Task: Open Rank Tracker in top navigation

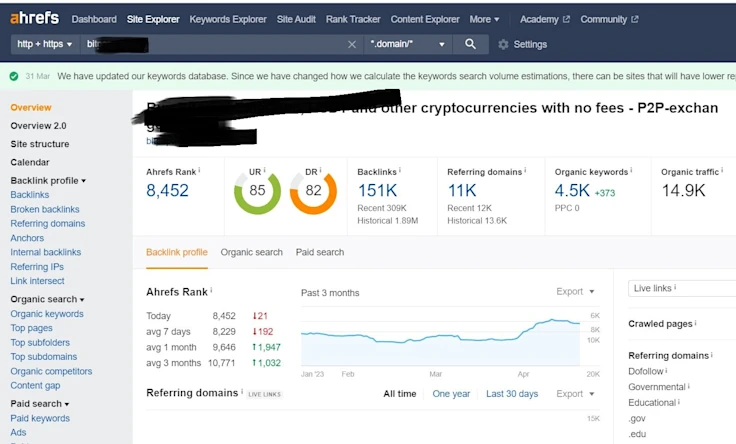Action: 353,19
